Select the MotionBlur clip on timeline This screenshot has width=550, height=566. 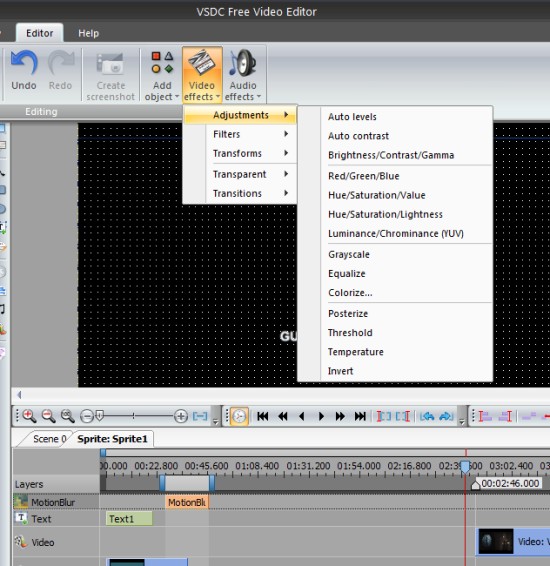pyautogui.click(x=187, y=502)
